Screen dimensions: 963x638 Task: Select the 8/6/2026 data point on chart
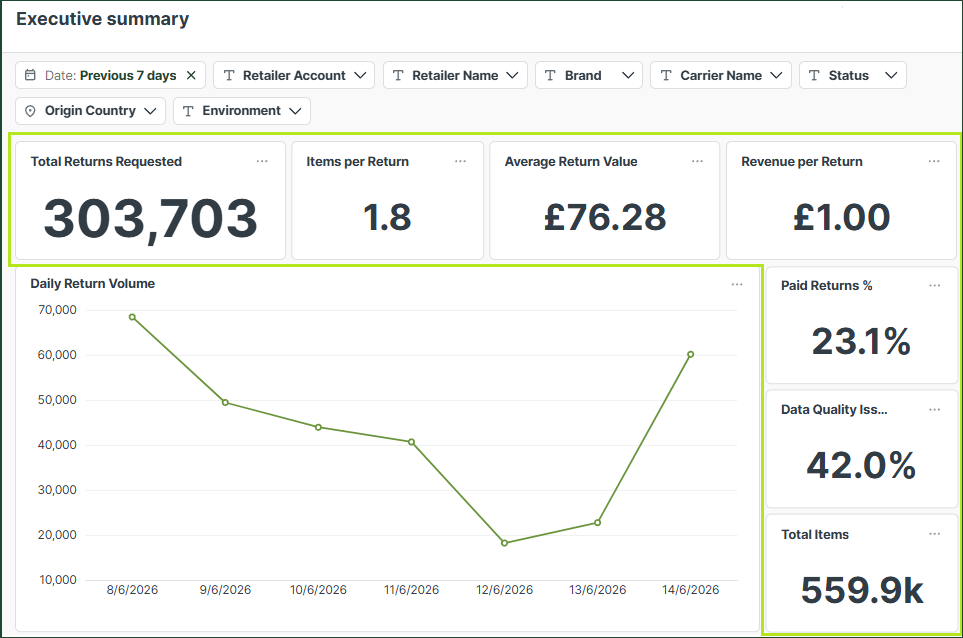132,317
